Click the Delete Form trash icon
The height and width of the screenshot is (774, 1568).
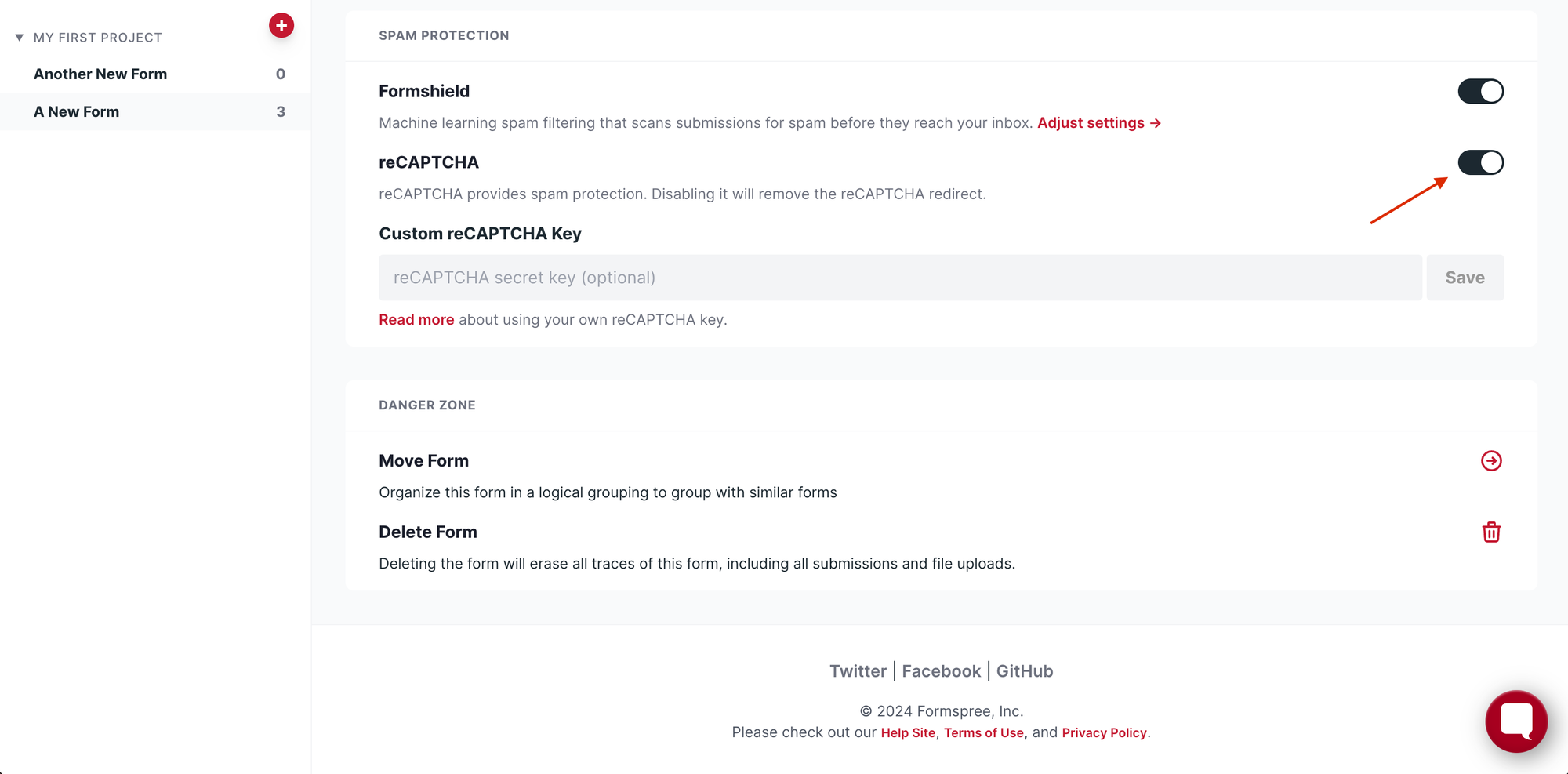tap(1491, 532)
